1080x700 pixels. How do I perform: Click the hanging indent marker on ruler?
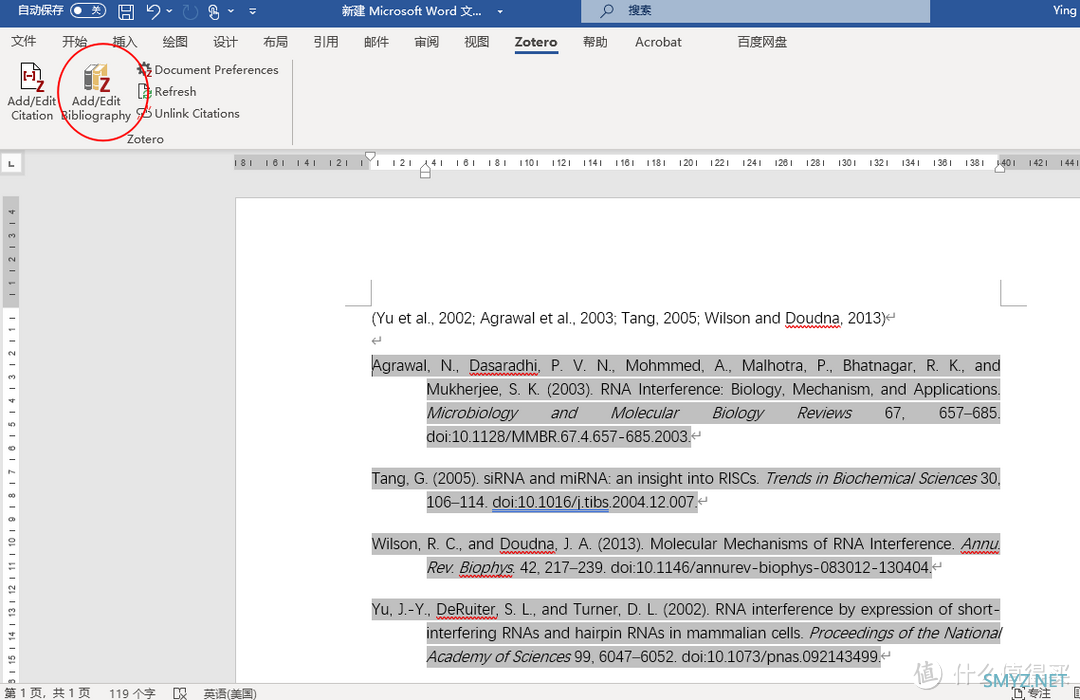click(426, 168)
